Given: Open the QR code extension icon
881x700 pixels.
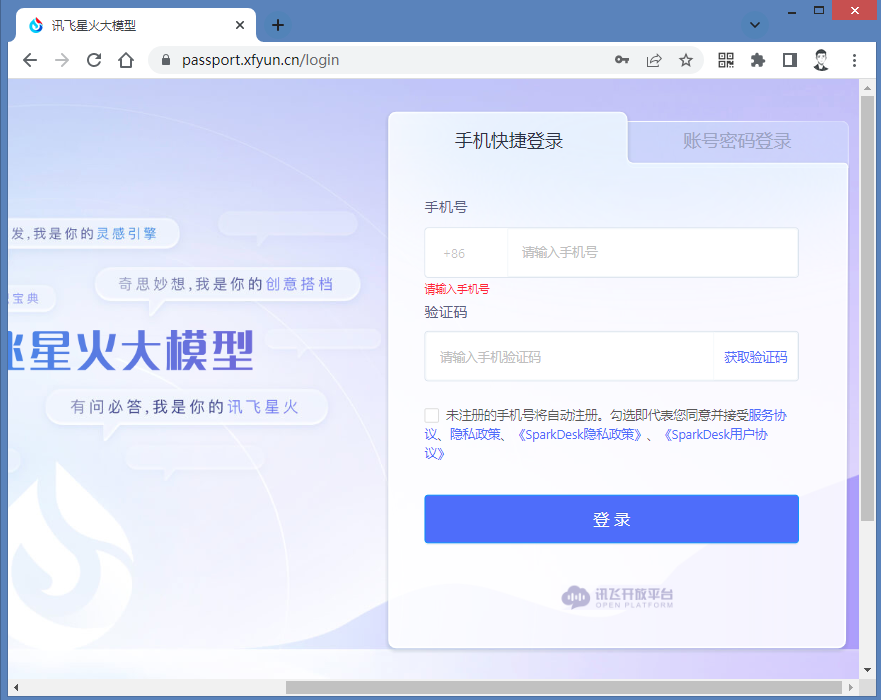Looking at the screenshot, I should (726, 60).
